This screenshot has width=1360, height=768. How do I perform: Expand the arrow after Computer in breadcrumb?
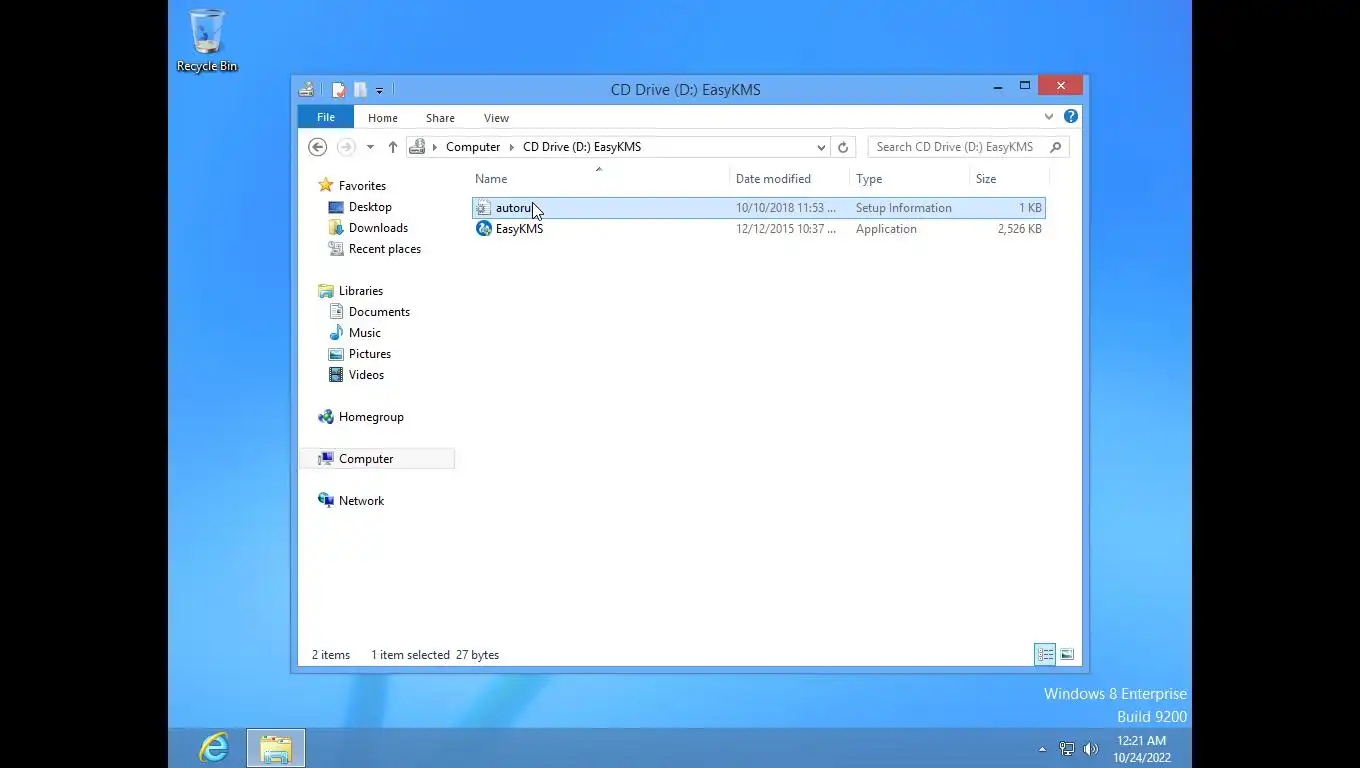(x=512, y=147)
